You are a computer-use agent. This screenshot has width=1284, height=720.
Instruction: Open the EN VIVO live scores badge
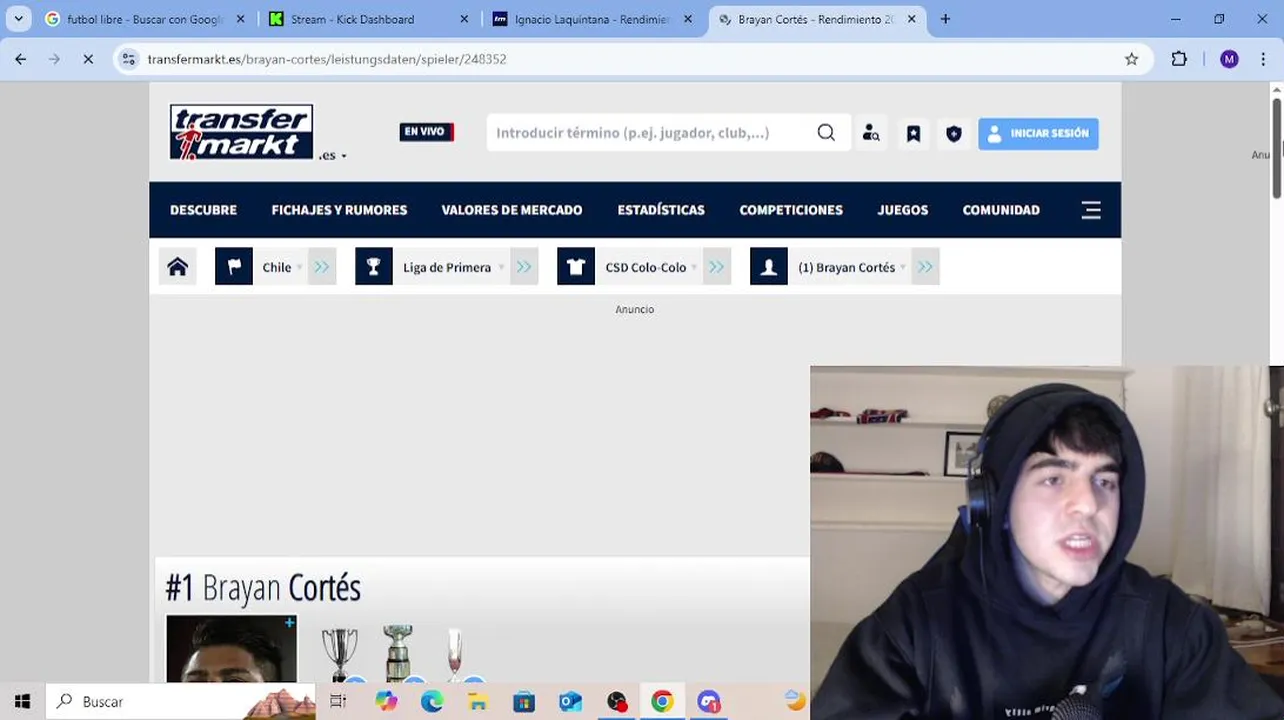click(x=427, y=132)
